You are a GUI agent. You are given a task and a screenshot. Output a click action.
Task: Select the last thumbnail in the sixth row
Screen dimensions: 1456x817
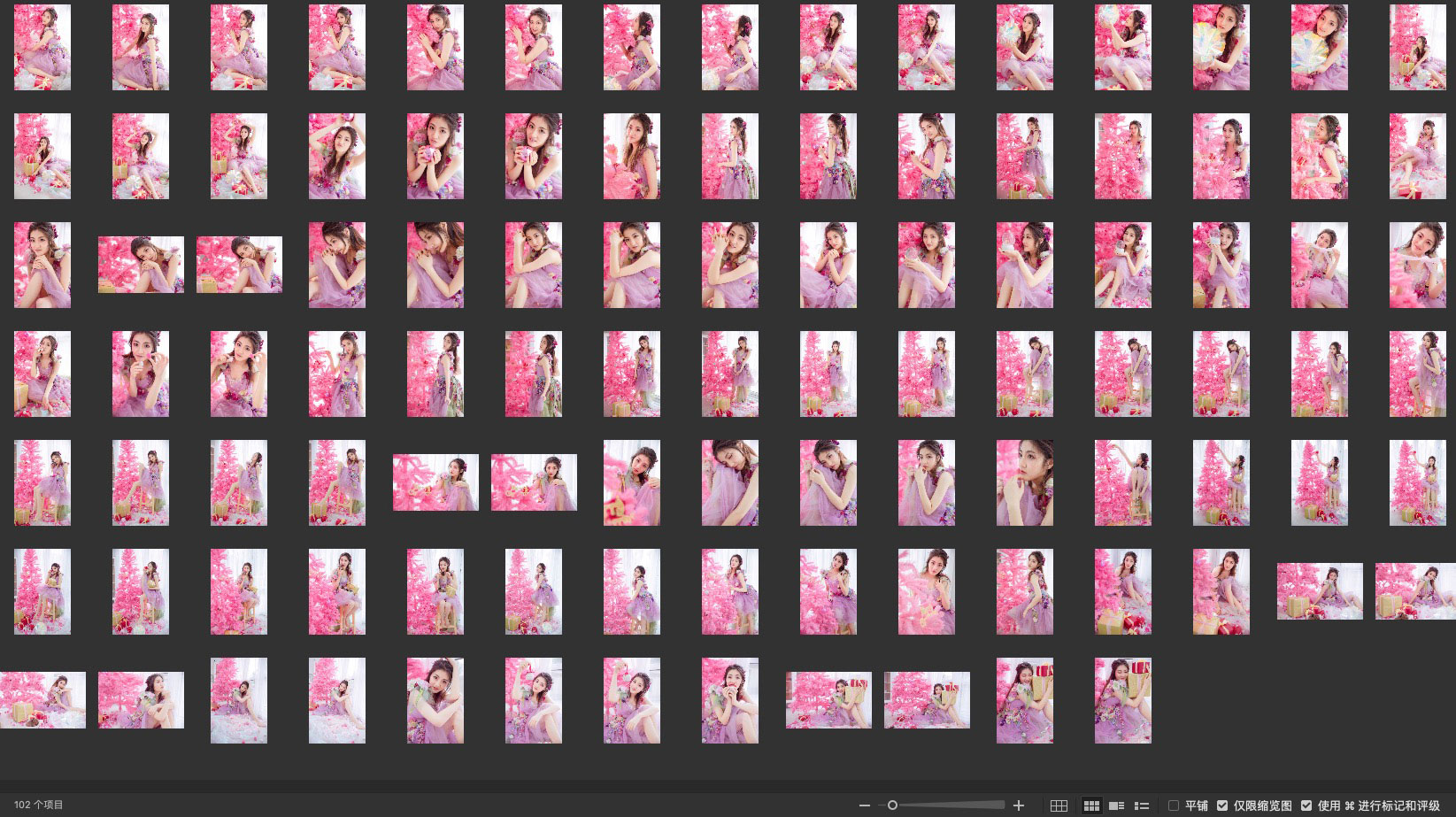[1414, 591]
